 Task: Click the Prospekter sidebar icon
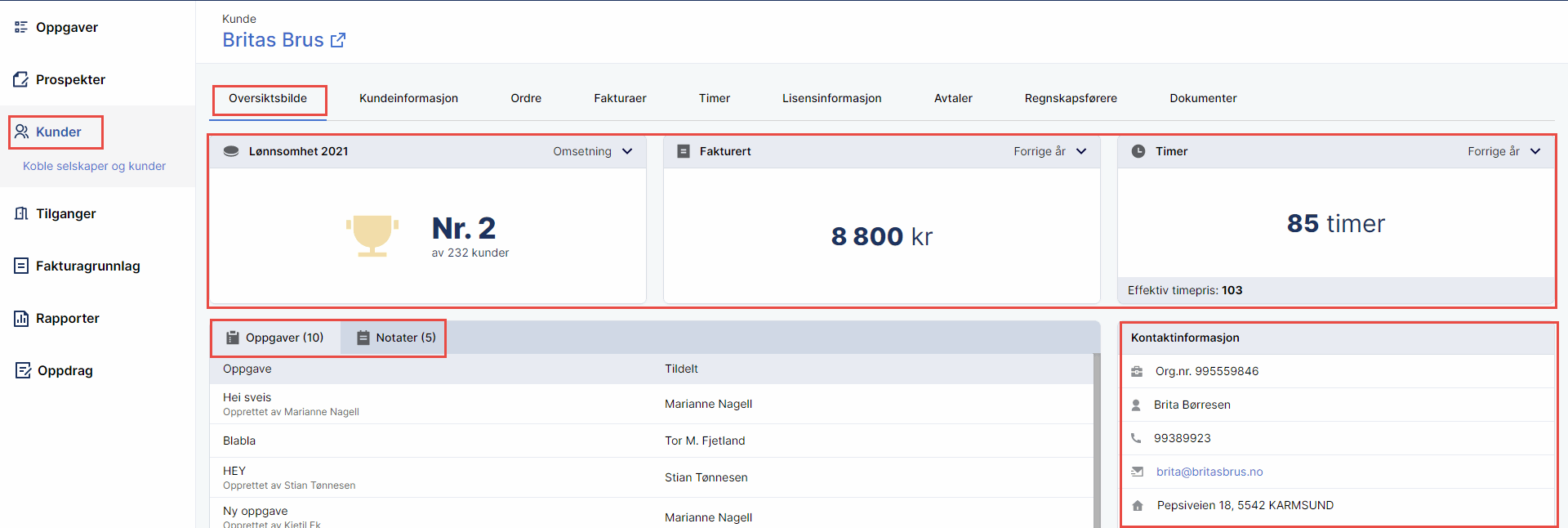(21, 79)
